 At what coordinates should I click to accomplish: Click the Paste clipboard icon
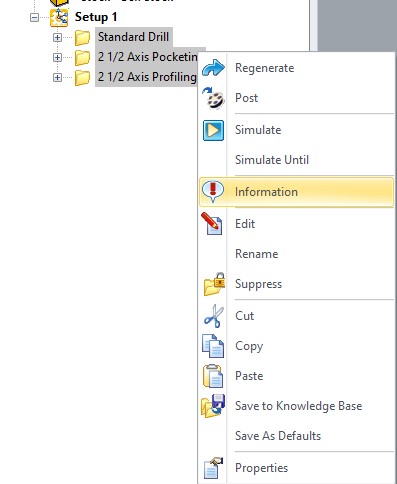coord(213,376)
